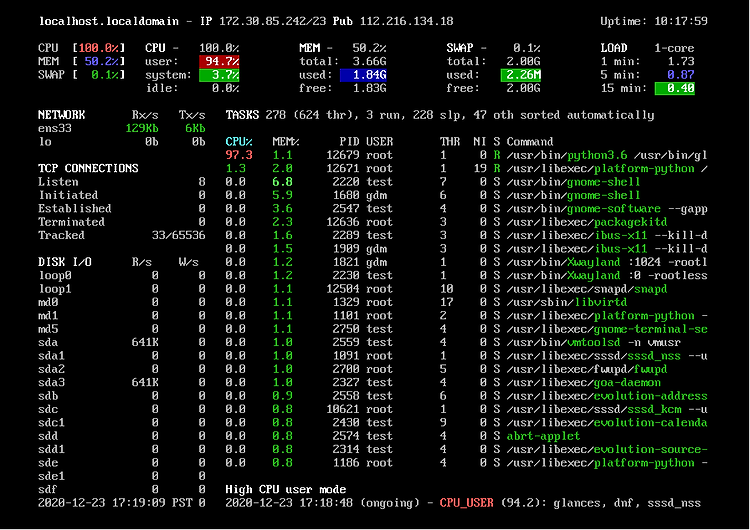Click the MEM total 3.66G value

click(369, 61)
